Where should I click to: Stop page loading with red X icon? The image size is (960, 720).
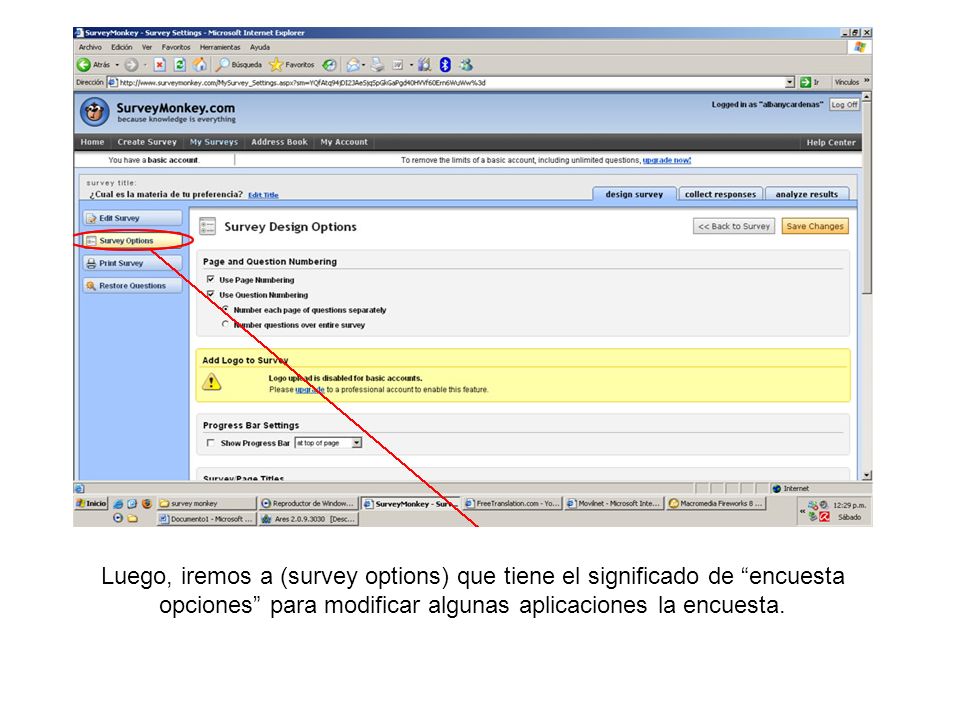pyautogui.click(x=160, y=64)
